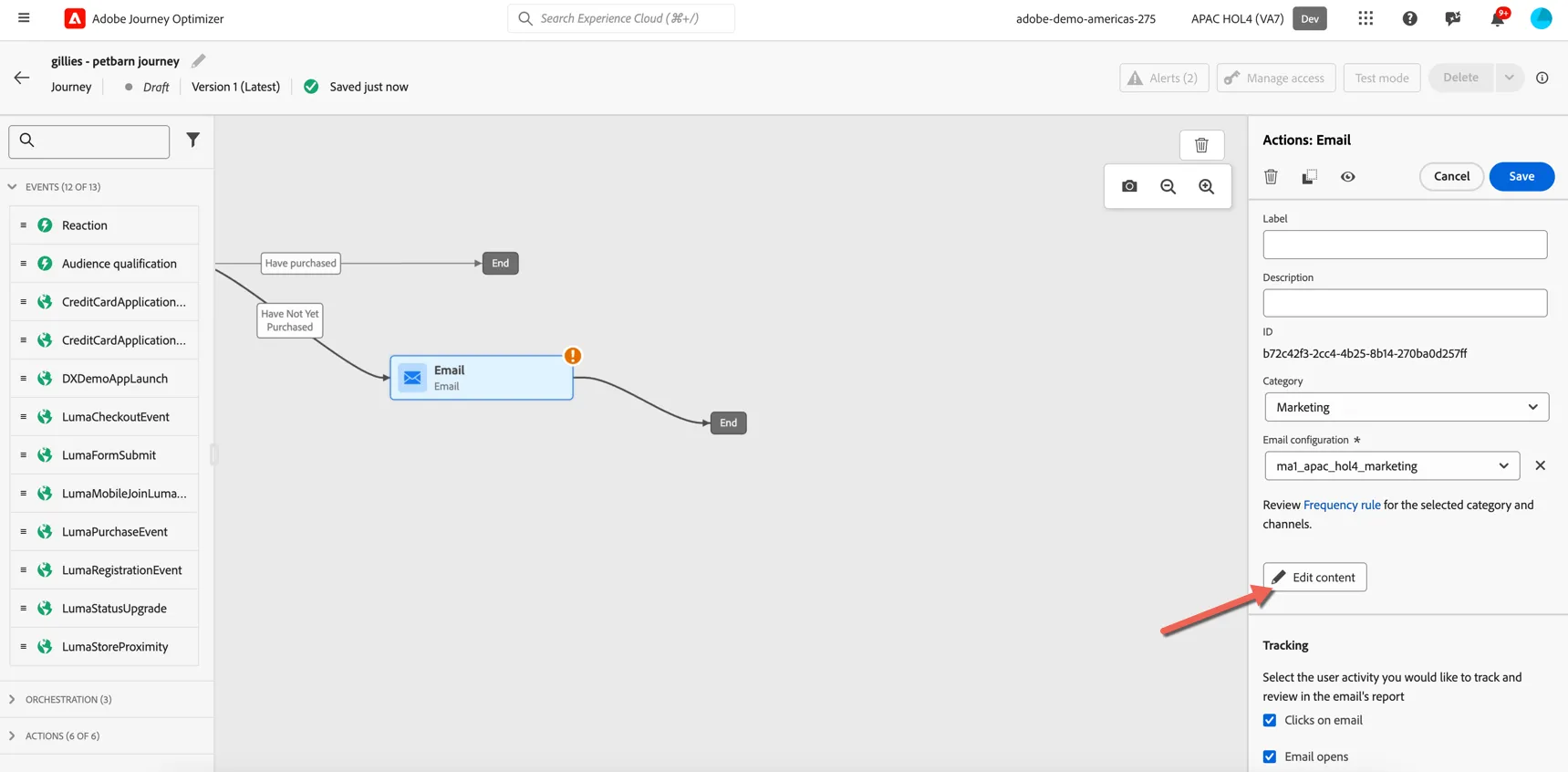Image resolution: width=1568 pixels, height=772 pixels.
Task: Open the Category dropdown
Action: (1406, 407)
